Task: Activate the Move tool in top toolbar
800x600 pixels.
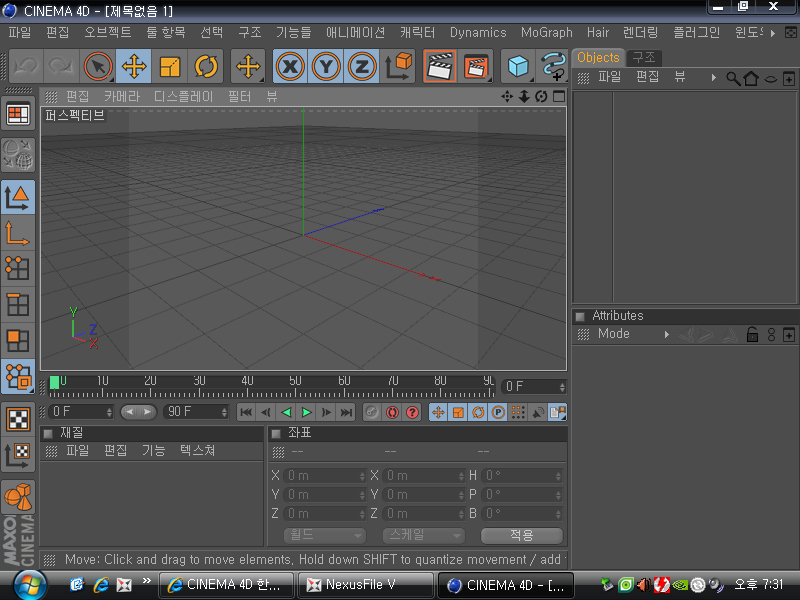Action: pyautogui.click(x=134, y=66)
